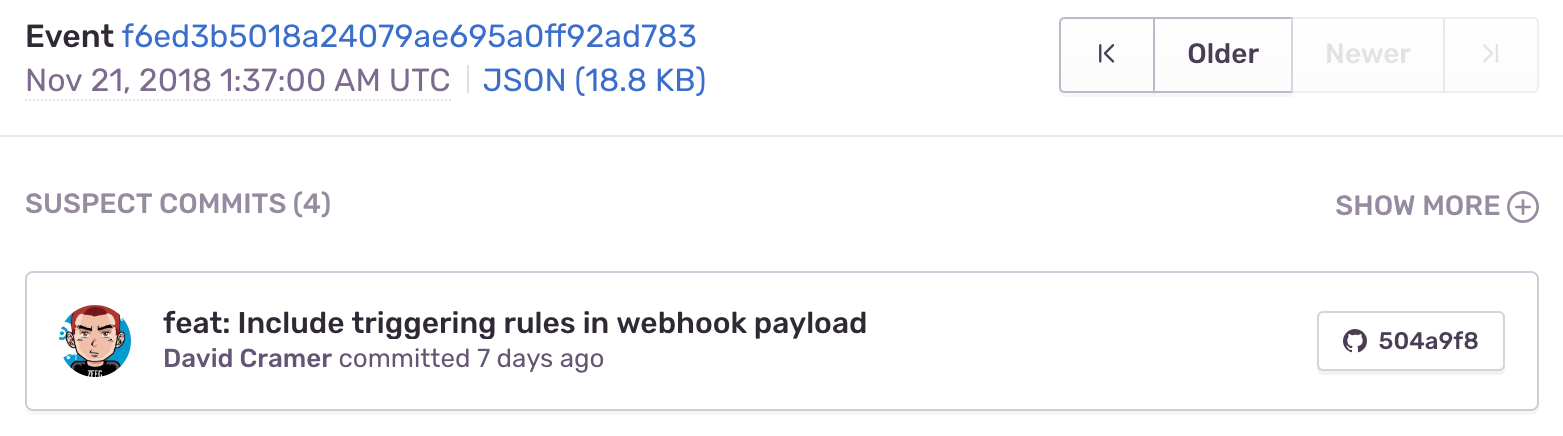Click the David Cramer author name
Viewport: 1563px width, 436px height.
[247, 358]
